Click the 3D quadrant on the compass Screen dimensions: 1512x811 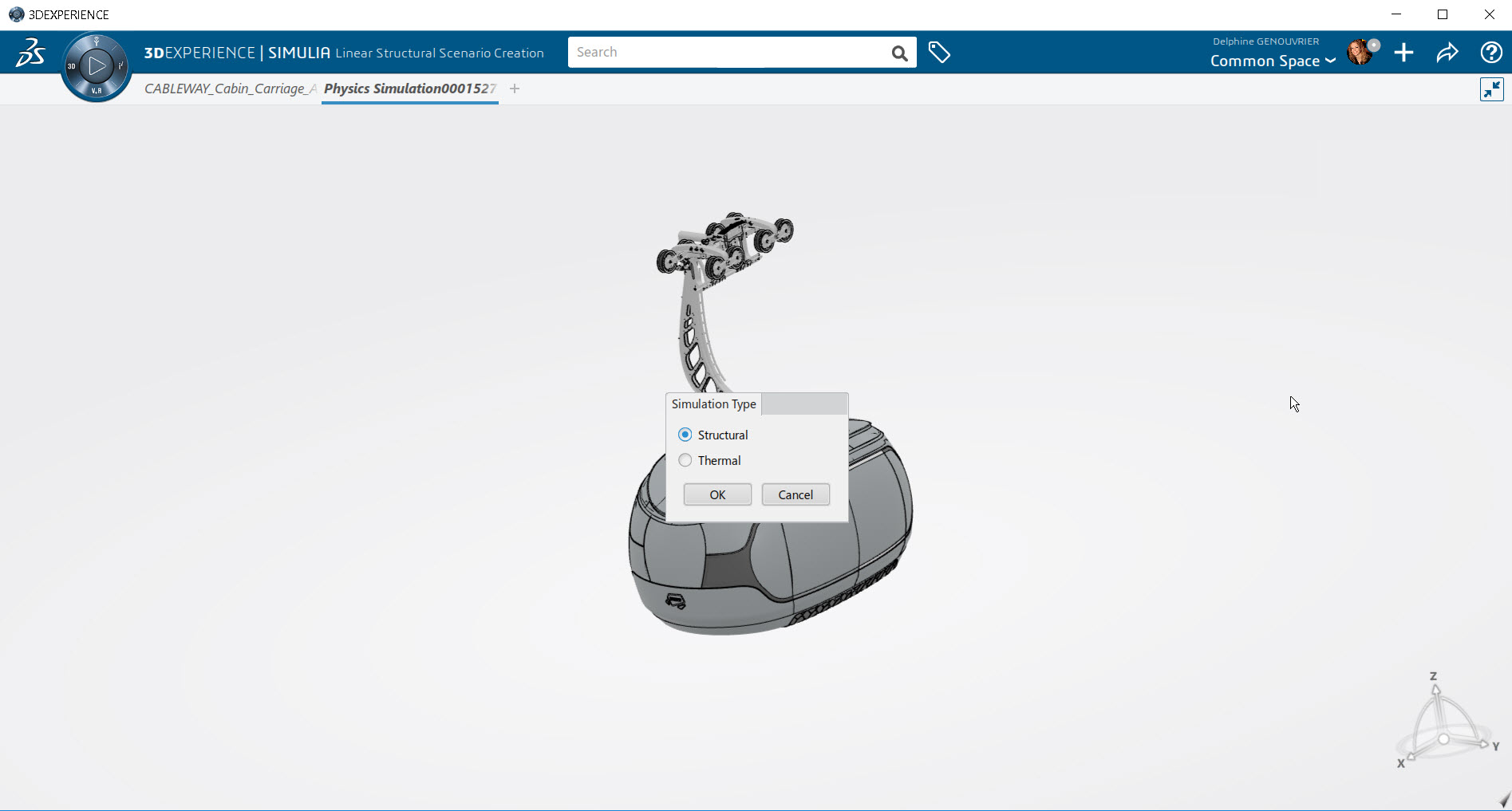tap(72, 66)
